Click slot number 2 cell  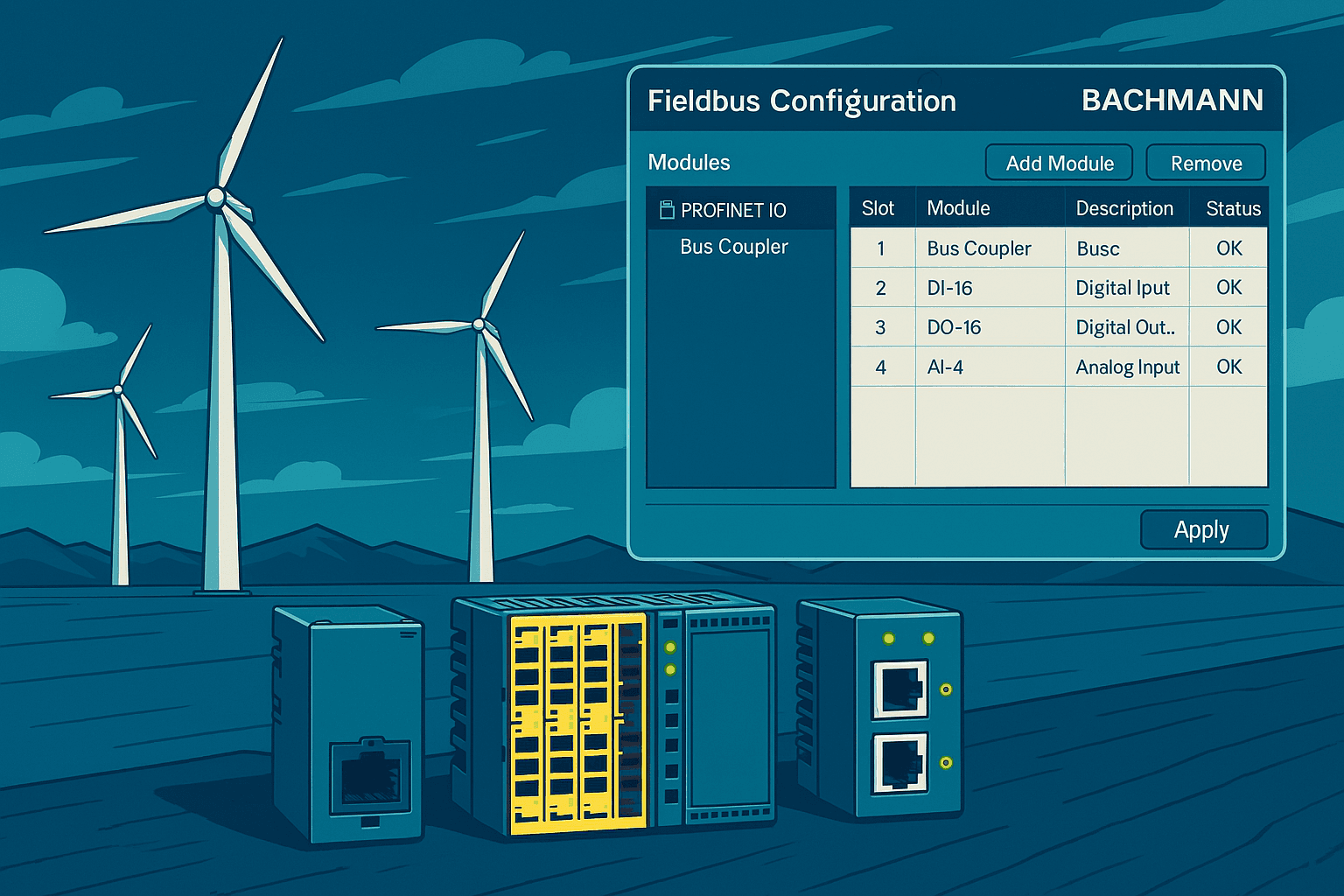tap(882, 288)
